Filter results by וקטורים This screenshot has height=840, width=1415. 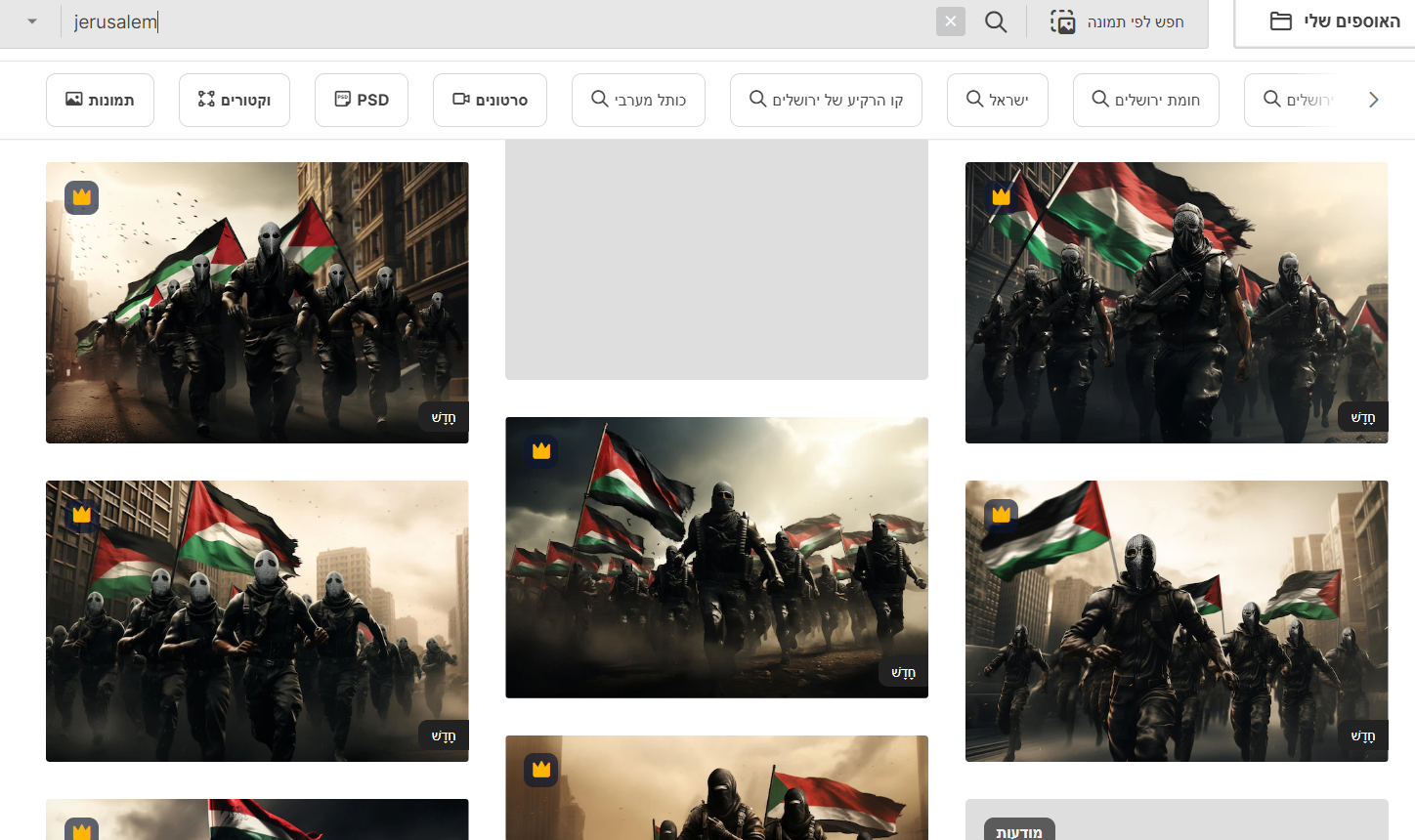click(x=235, y=100)
